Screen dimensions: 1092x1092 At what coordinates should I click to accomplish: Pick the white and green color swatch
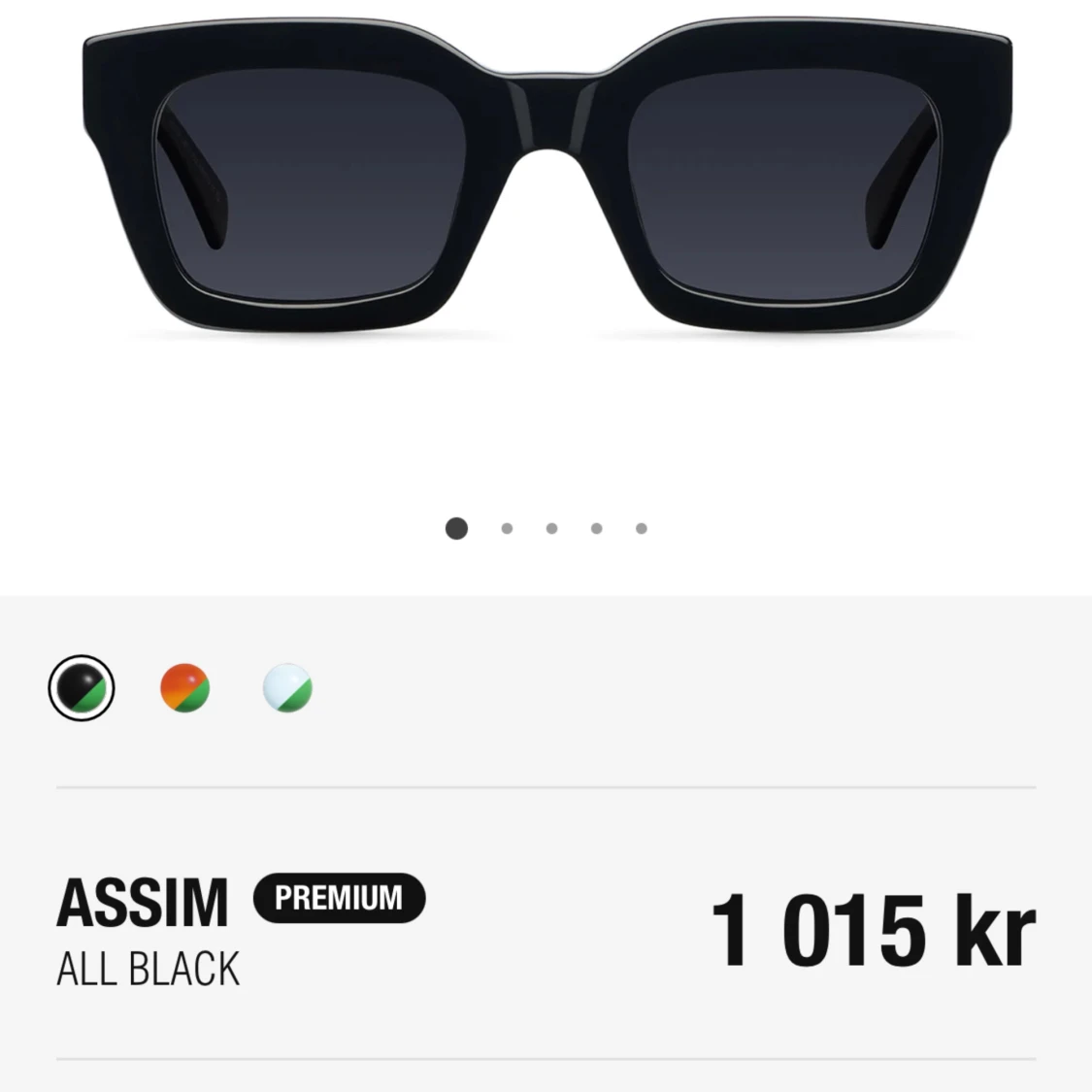pyautogui.click(x=287, y=688)
